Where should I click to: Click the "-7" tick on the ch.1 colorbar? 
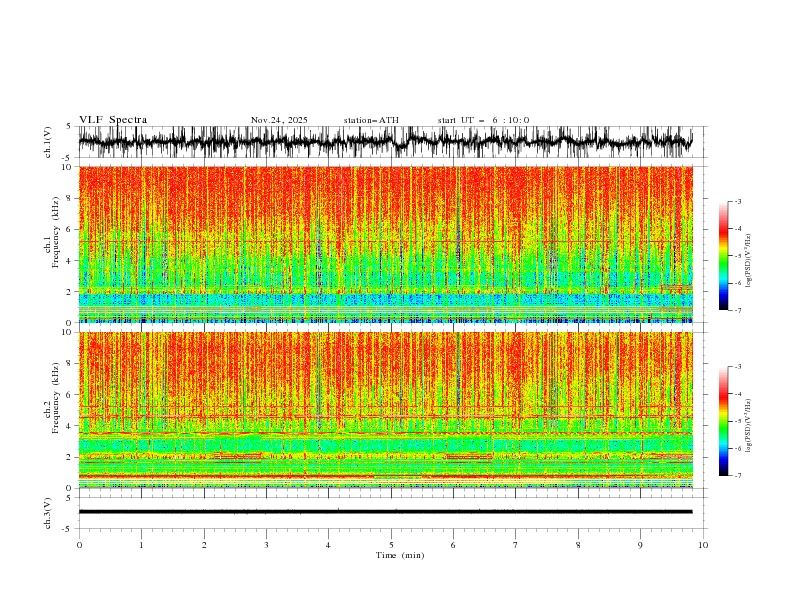(737, 310)
